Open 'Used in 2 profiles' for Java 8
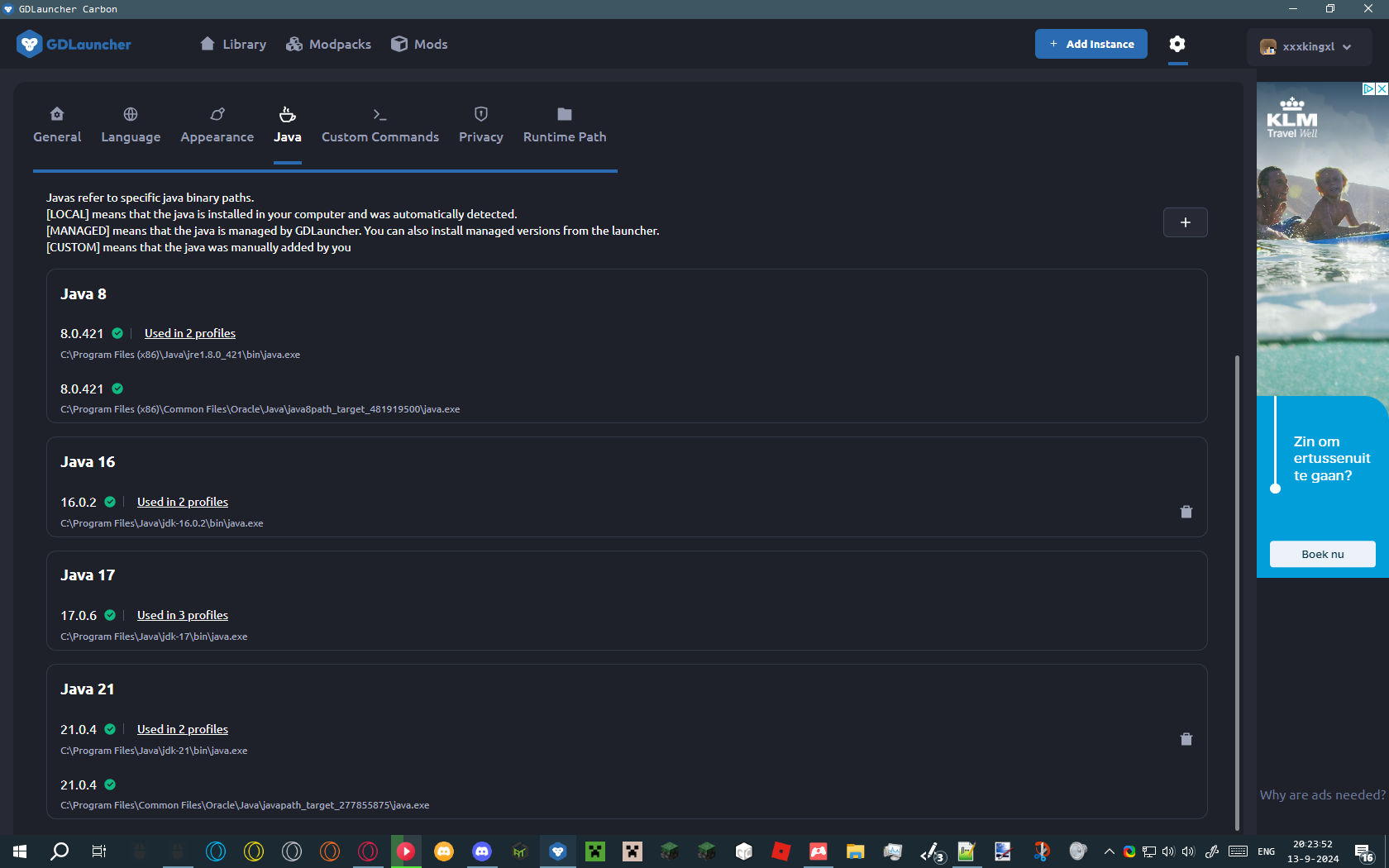The image size is (1389, 868). point(190,333)
